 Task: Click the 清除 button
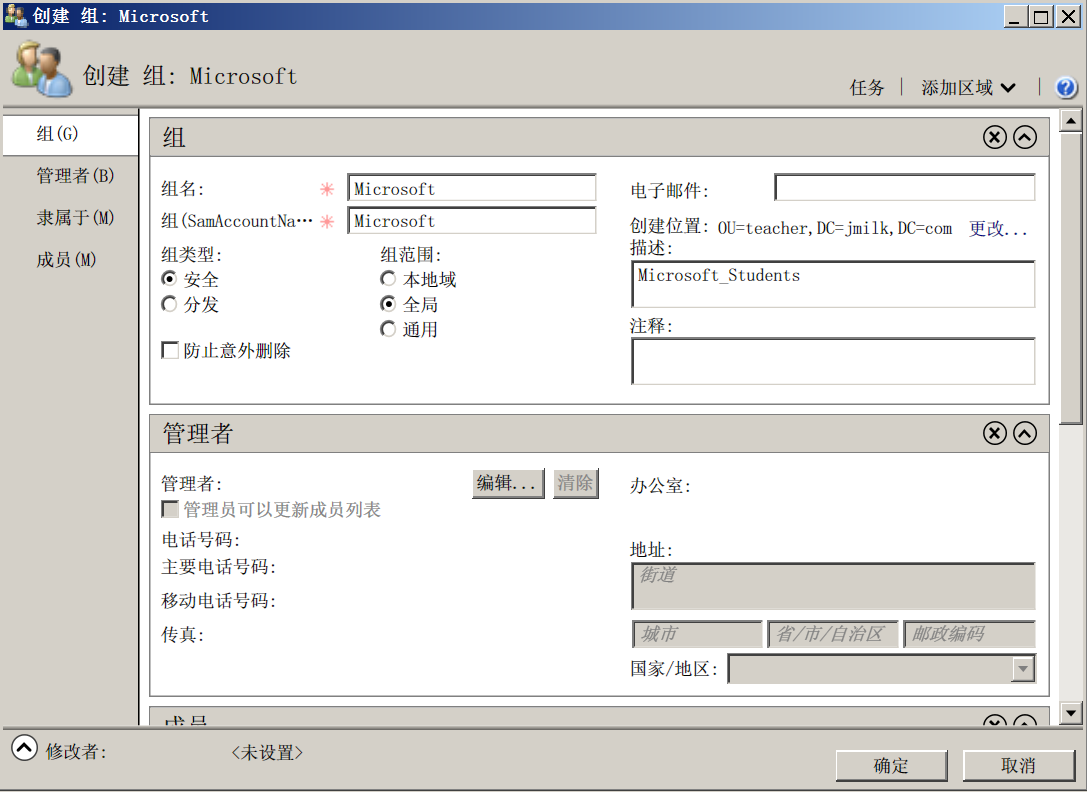coord(575,483)
